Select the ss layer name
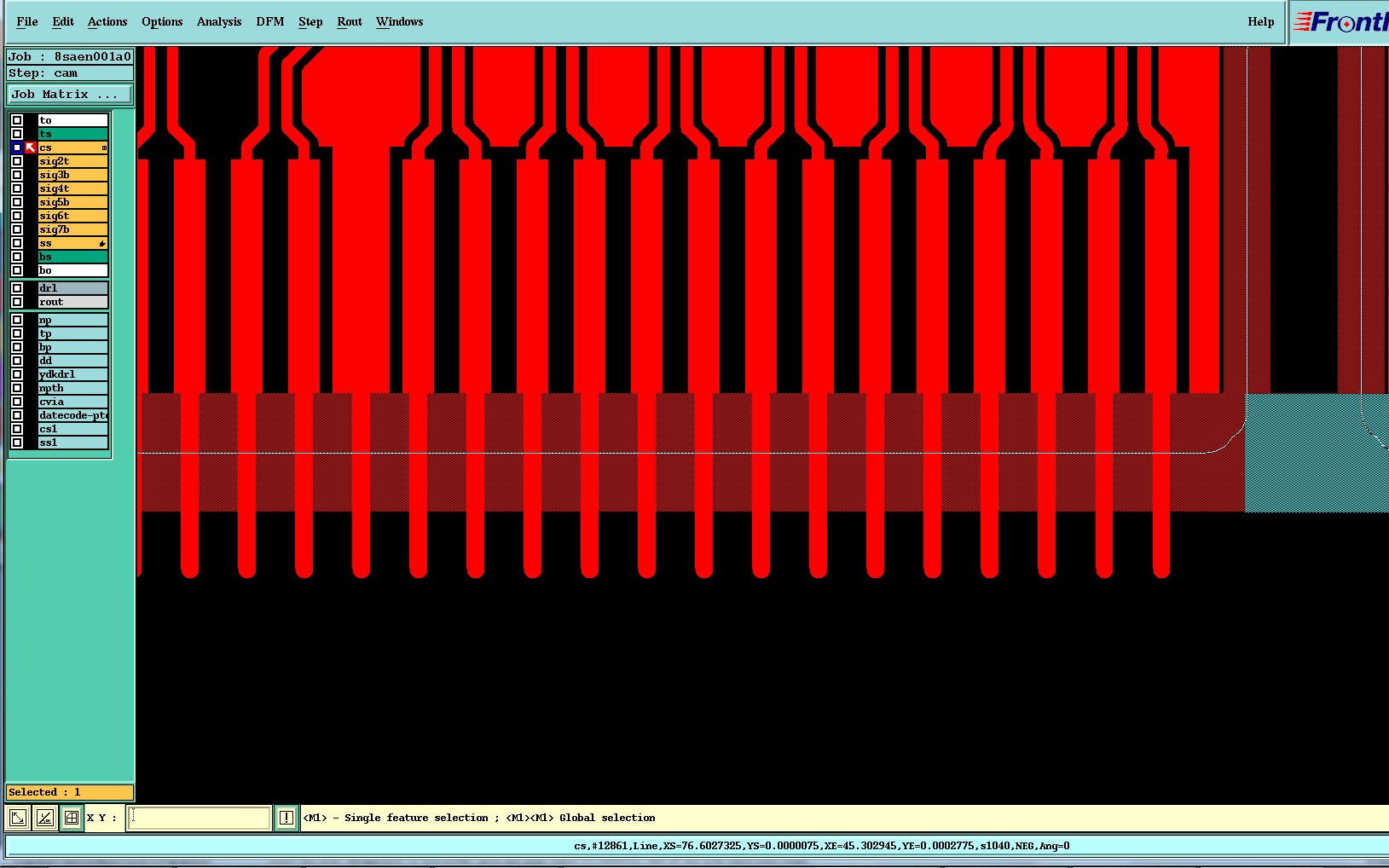1389x868 pixels. (x=72, y=243)
